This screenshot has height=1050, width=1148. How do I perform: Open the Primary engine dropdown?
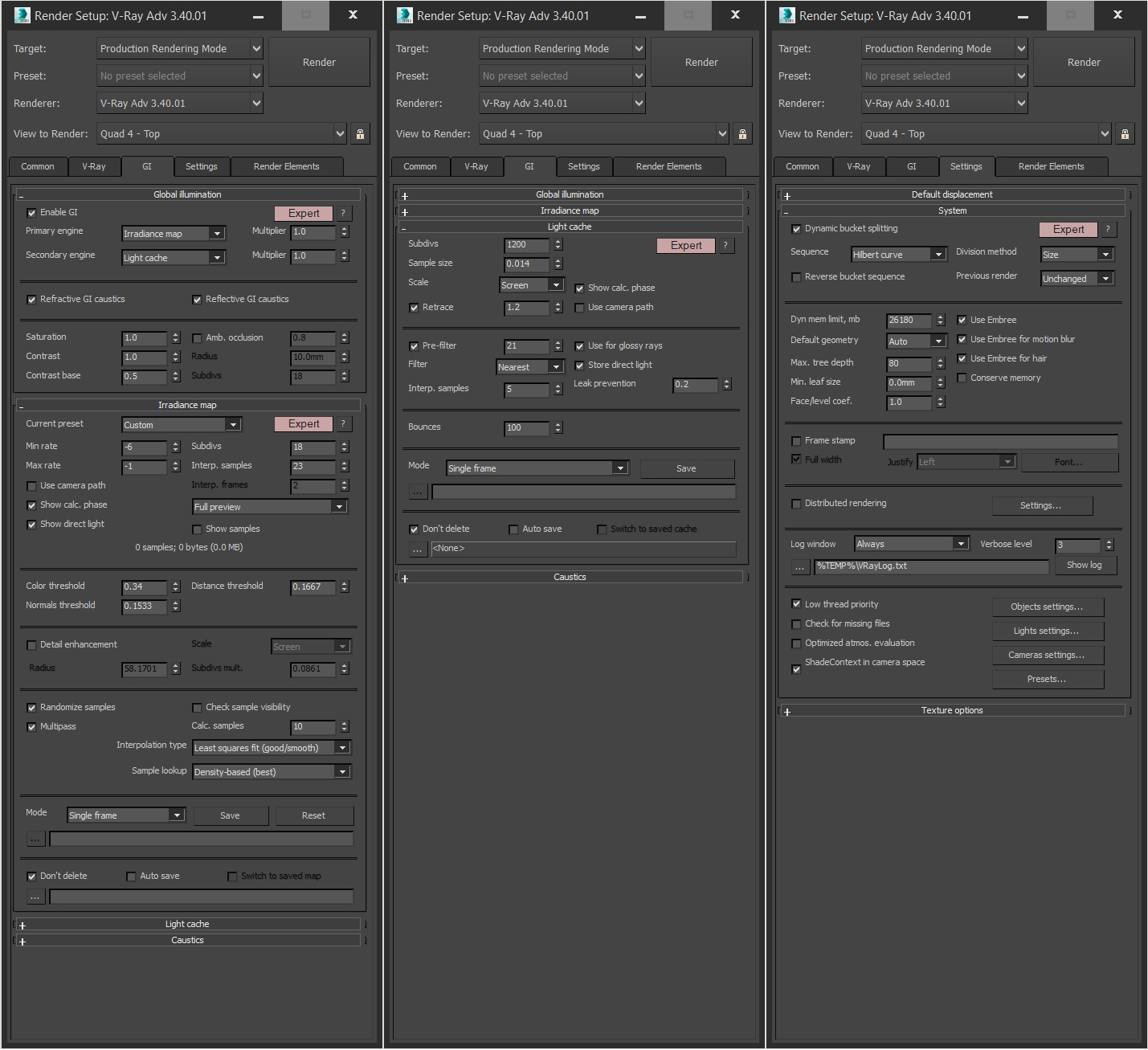173,233
